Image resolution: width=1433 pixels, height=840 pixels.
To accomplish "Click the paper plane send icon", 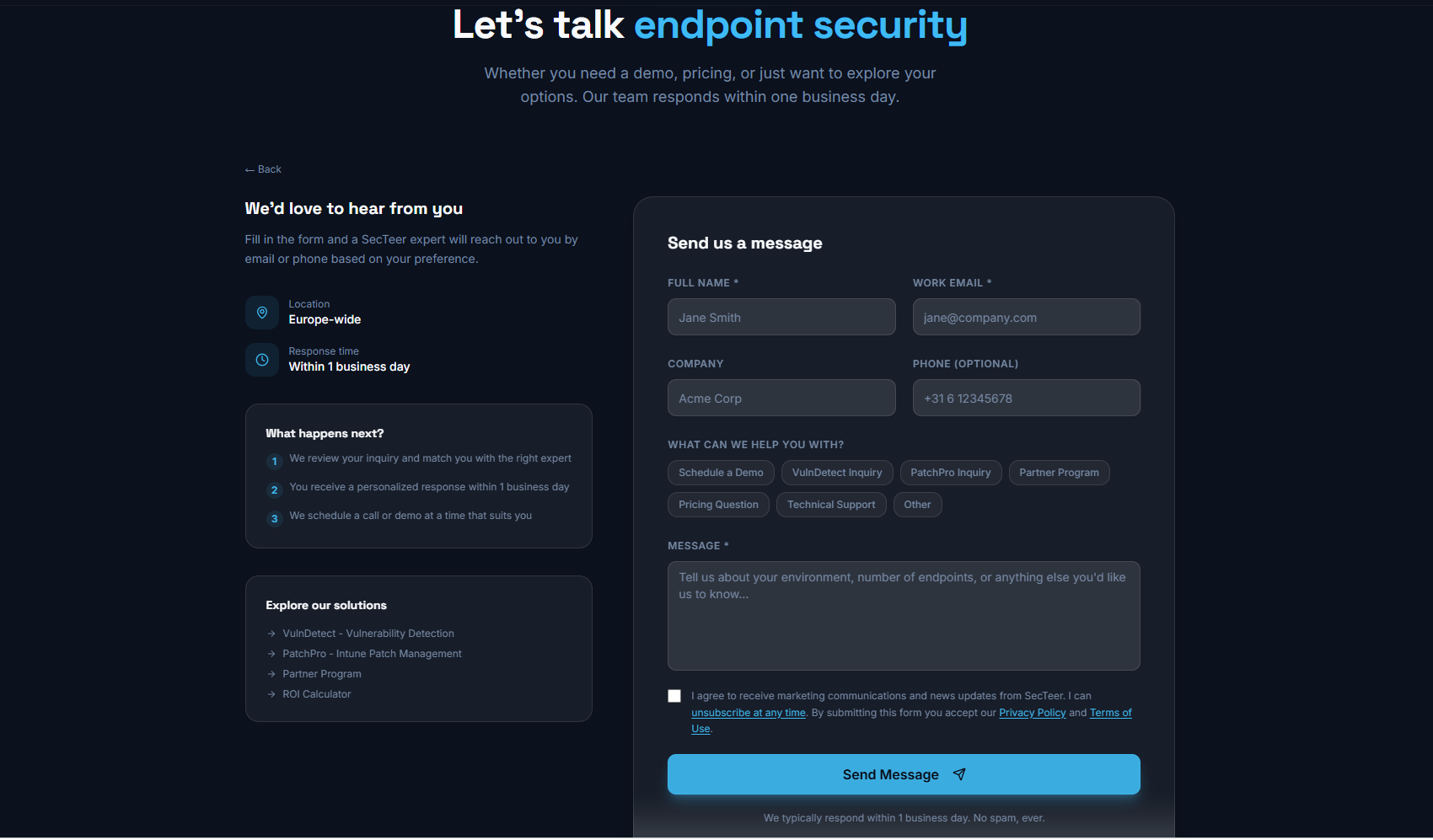I will point(959,774).
